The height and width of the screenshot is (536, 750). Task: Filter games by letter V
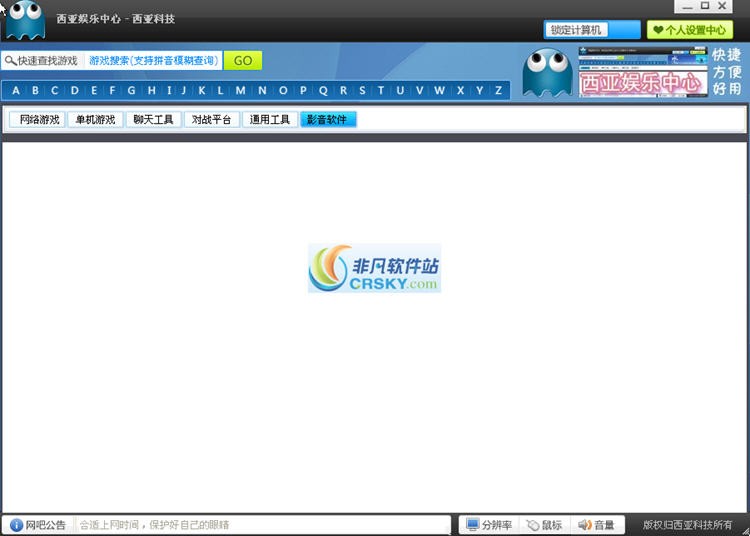(x=419, y=90)
